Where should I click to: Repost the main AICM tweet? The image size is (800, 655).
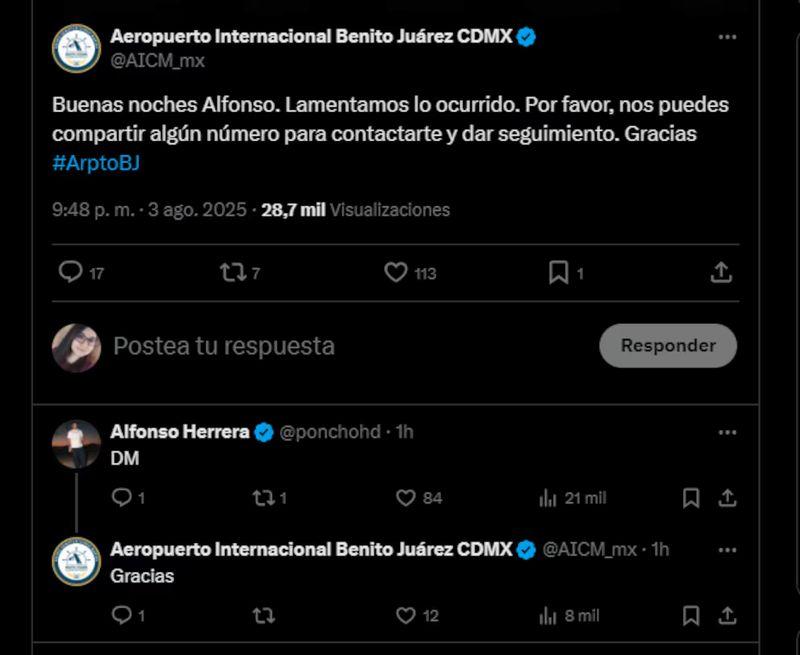click(x=233, y=272)
